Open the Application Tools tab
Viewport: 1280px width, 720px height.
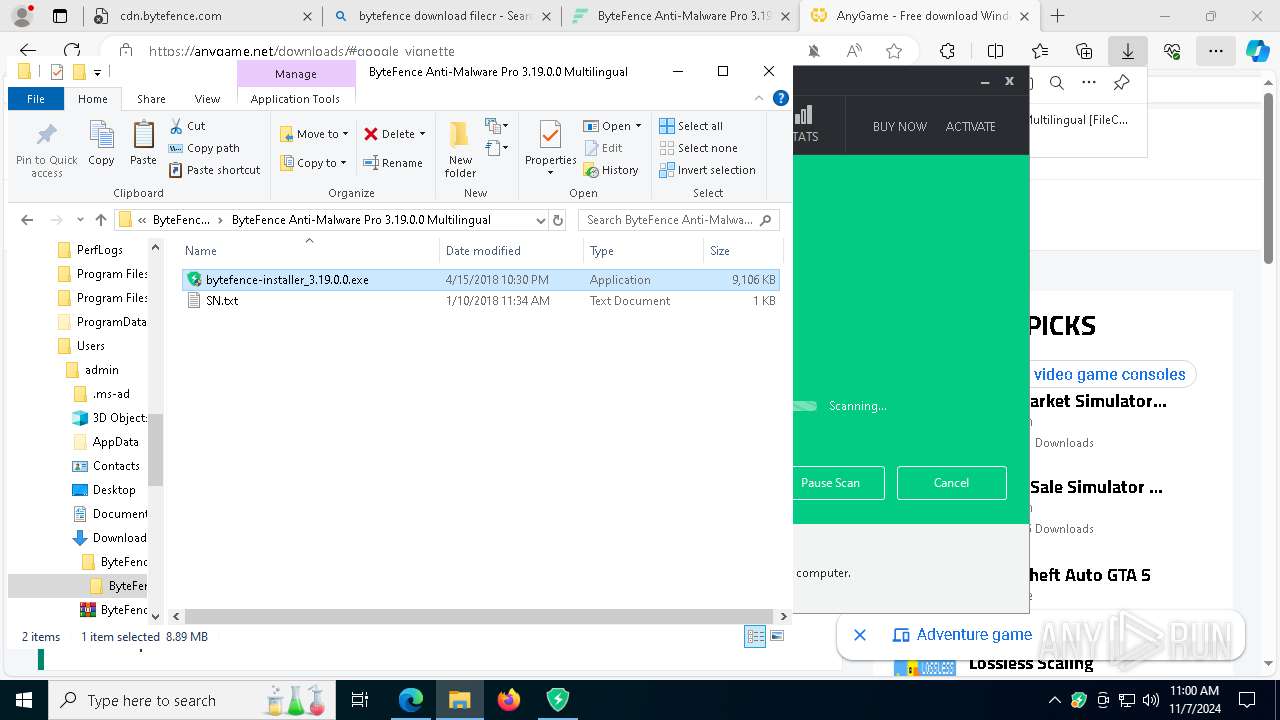295,99
